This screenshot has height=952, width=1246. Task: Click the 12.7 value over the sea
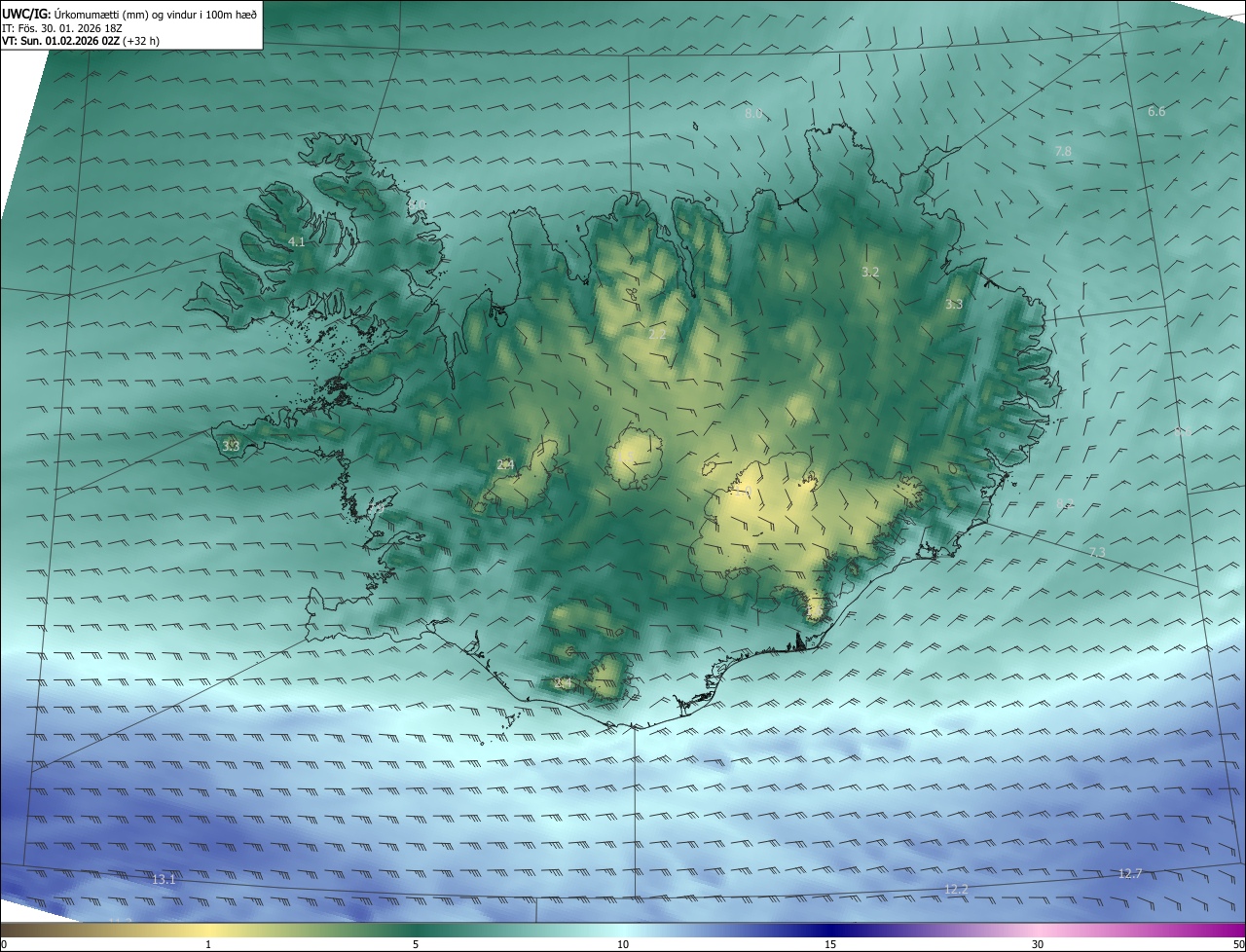(1130, 874)
